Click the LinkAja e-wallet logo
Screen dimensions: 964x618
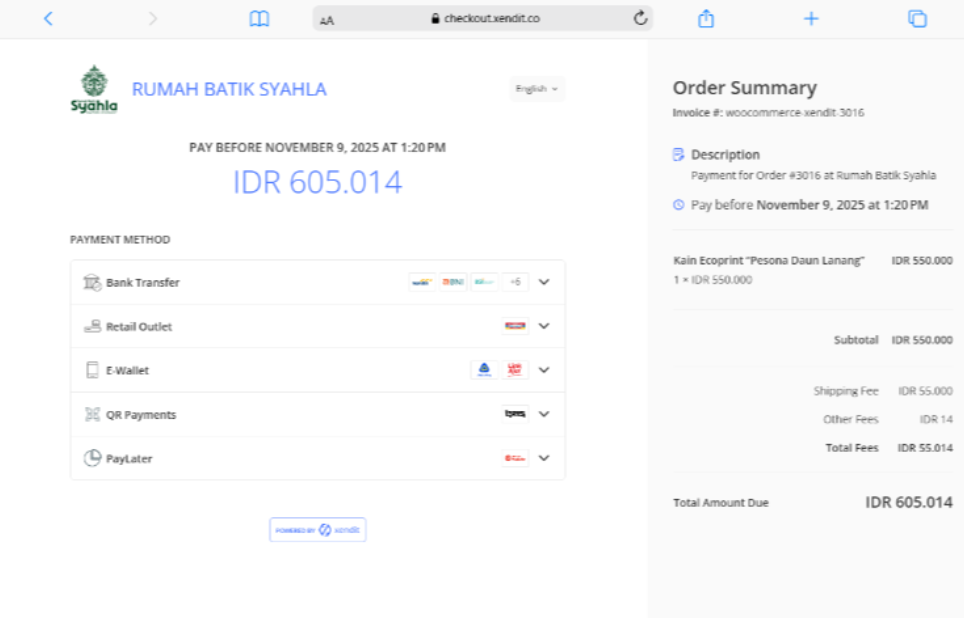pos(515,370)
